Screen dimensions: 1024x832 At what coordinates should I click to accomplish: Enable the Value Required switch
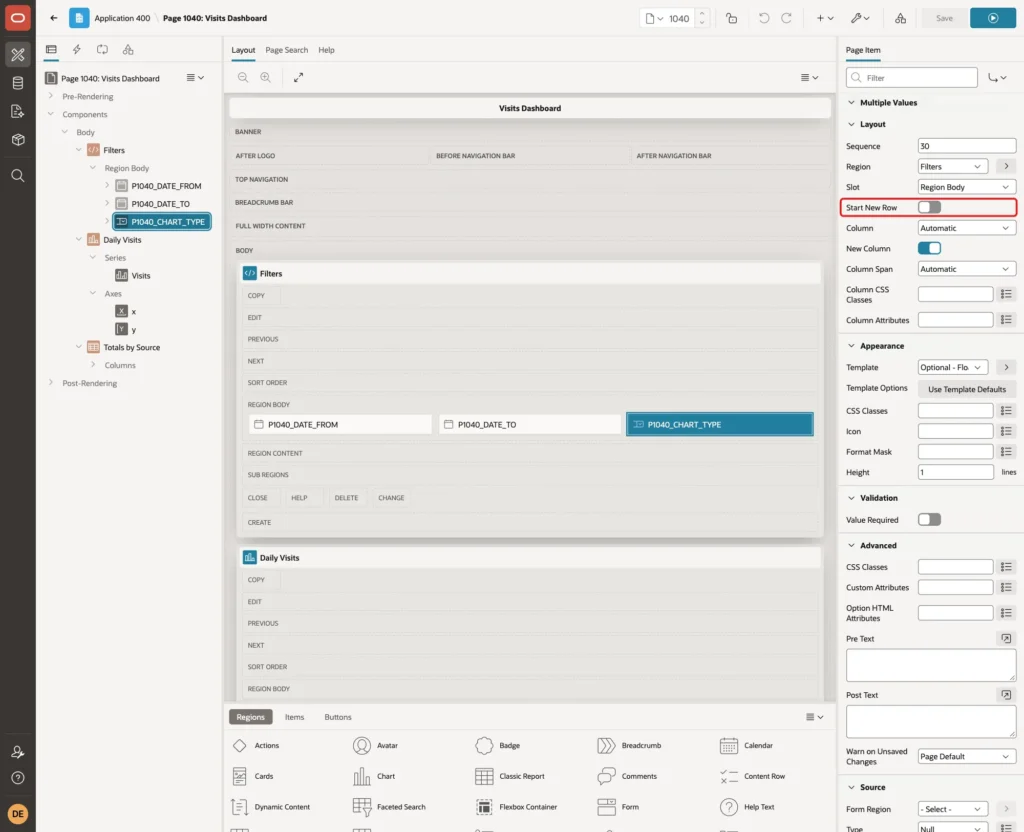coord(929,520)
